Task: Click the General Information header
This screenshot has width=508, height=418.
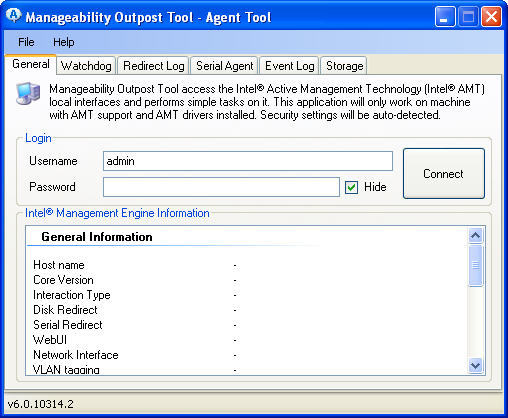Action: (97, 237)
